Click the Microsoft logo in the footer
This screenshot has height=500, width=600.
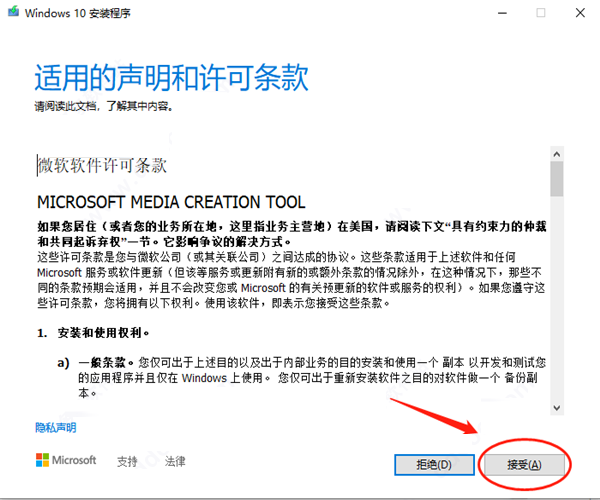click(x=66, y=461)
